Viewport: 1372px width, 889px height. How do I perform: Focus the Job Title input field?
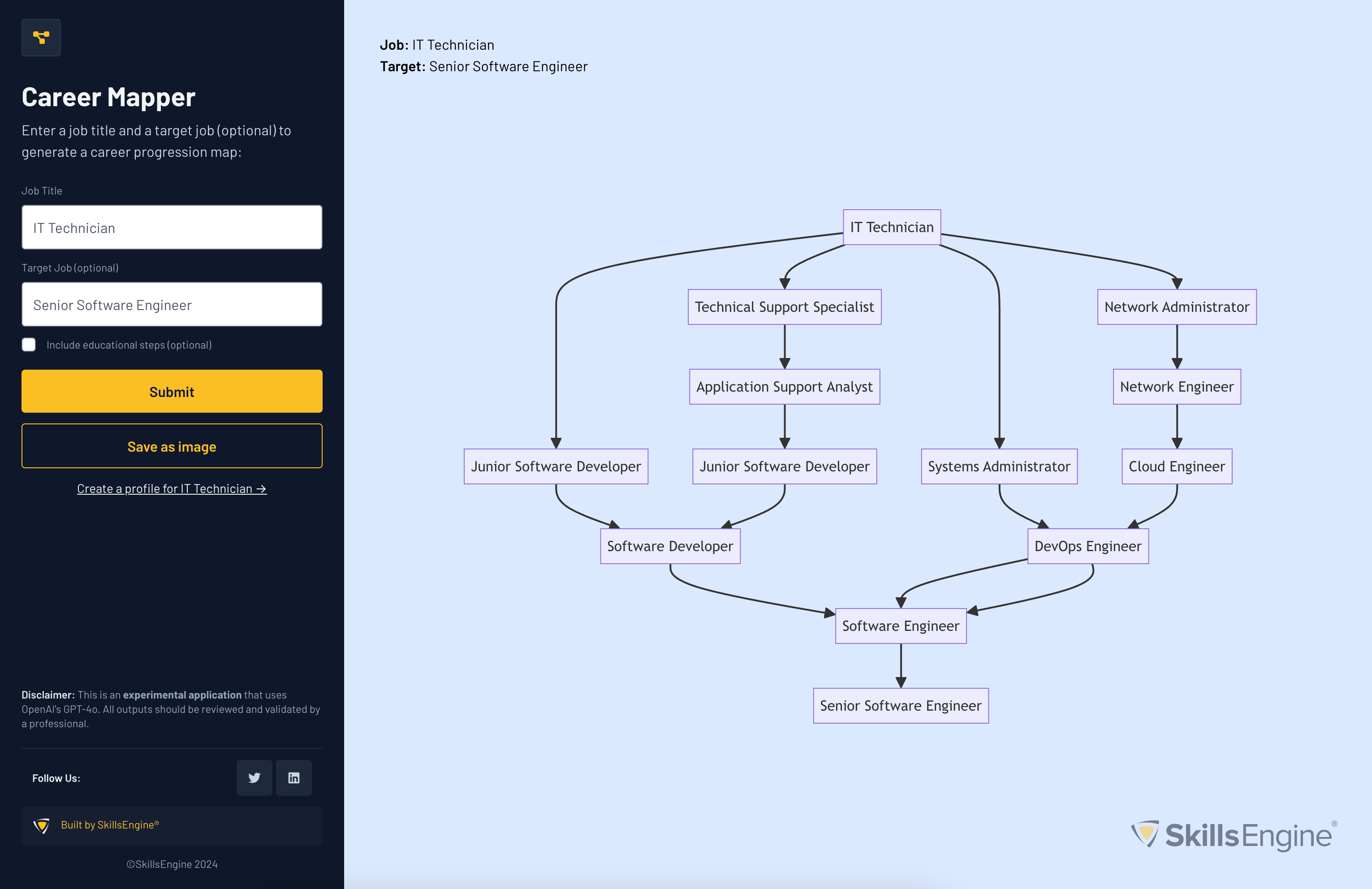[x=172, y=228]
